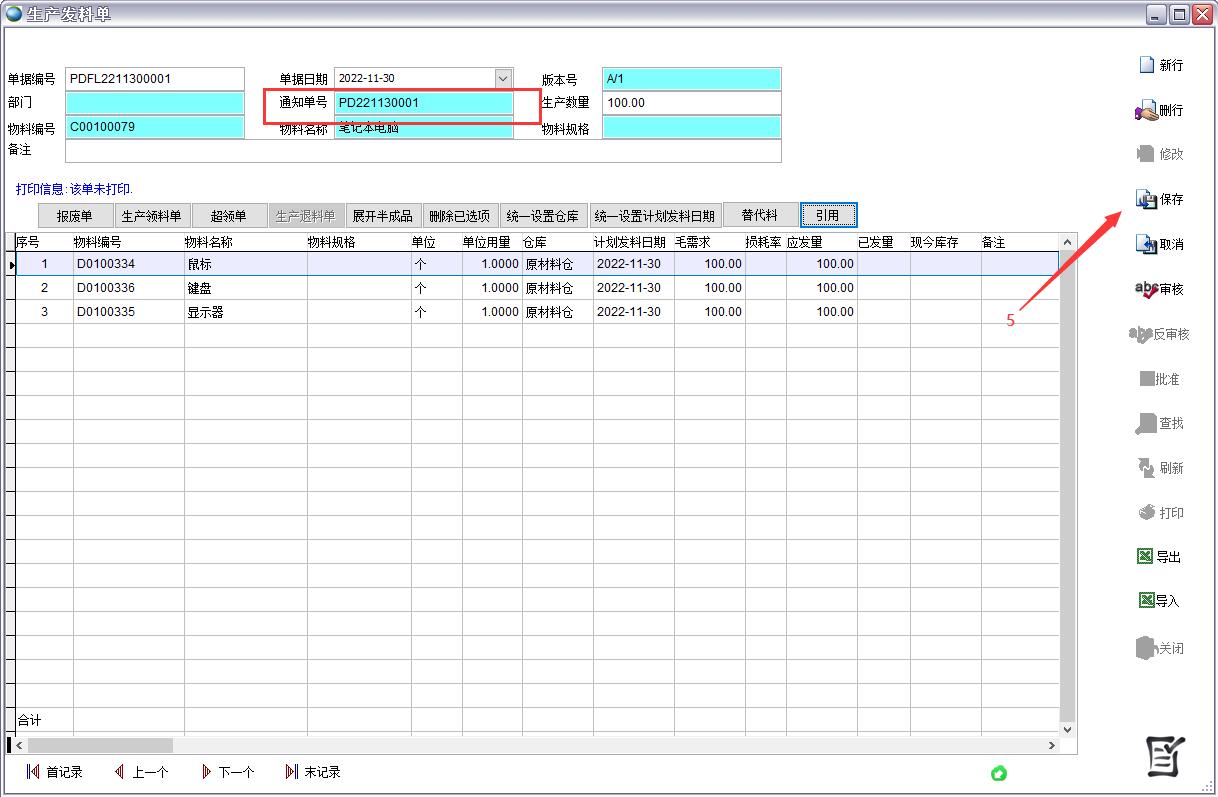Viewport: 1218px width, 797px height.
Task: Click in the 备注 input field
Action: coord(422,151)
